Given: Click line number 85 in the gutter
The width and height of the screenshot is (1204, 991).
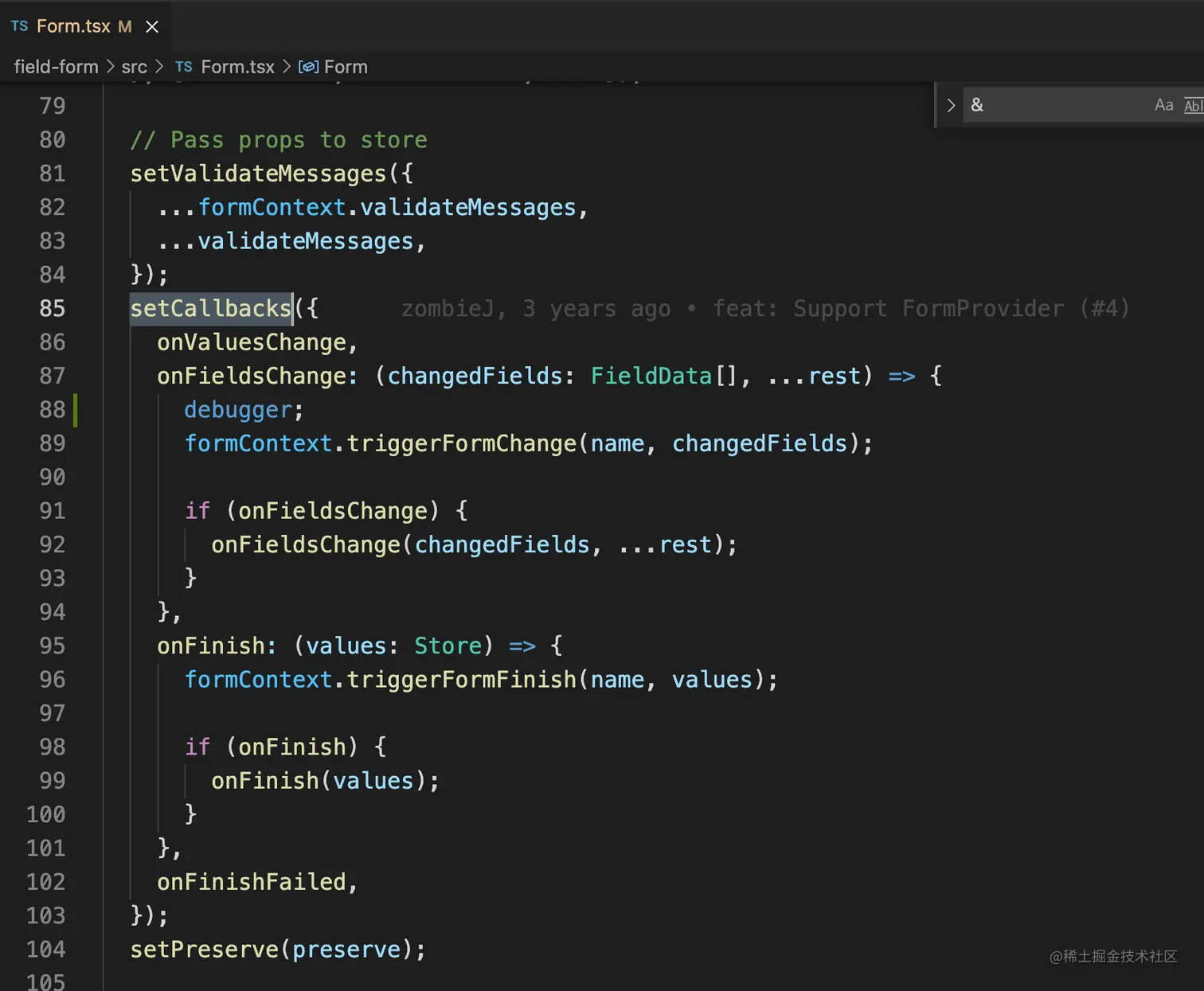Looking at the screenshot, I should click(53, 309).
